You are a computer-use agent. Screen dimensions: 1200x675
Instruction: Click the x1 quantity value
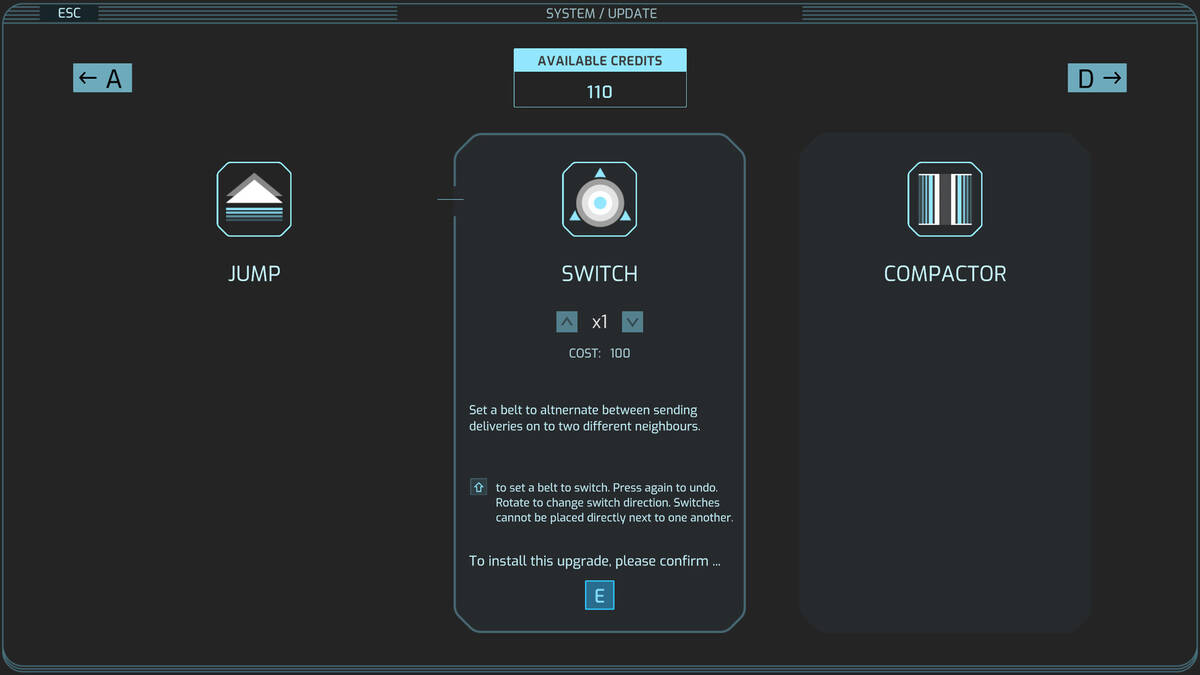coord(600,322)
